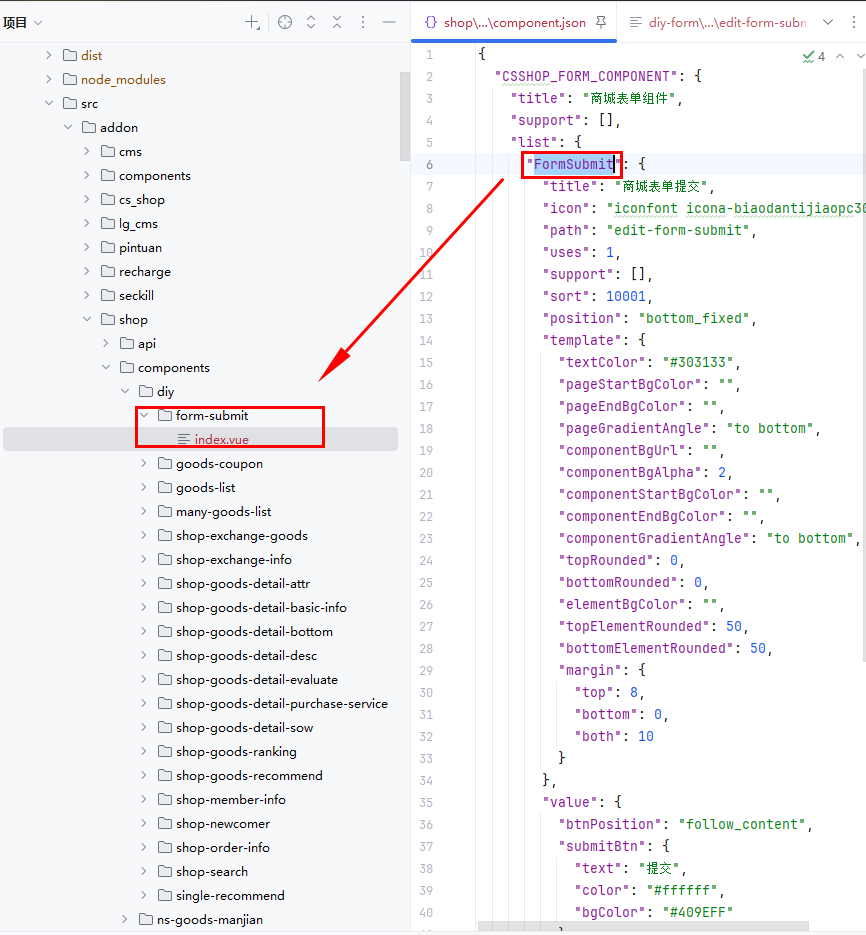Click the project tree vertical scrollbar
This screenshot has width=866, height=935.
404,115
